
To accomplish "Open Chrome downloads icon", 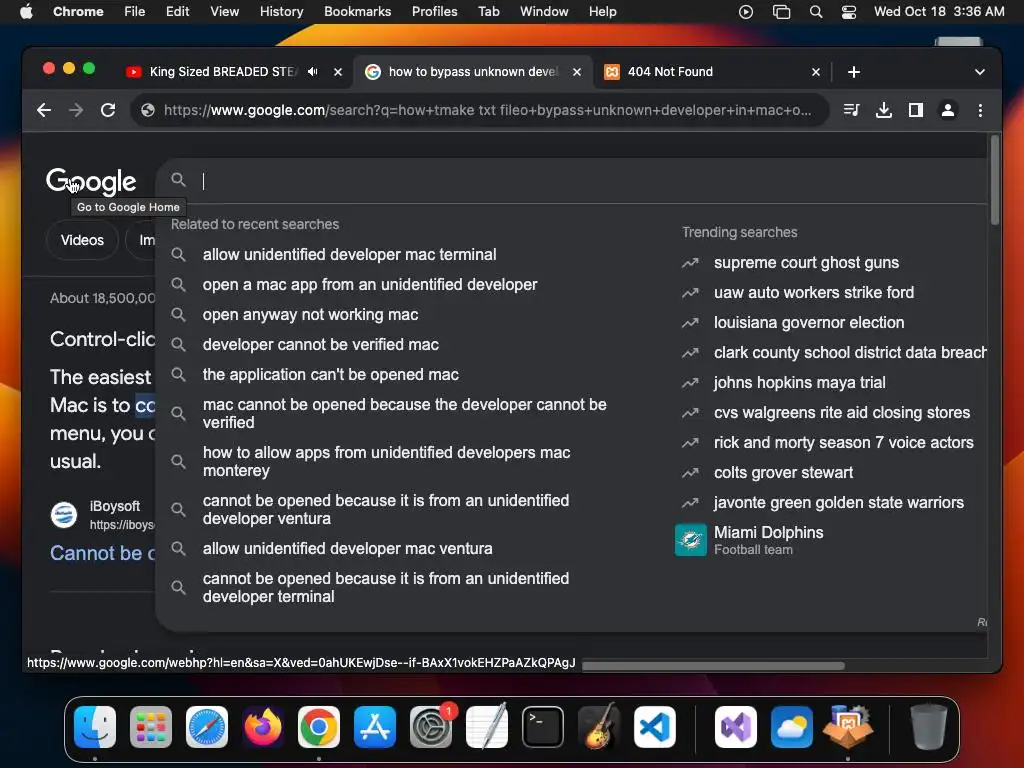I will click(884, 110).
